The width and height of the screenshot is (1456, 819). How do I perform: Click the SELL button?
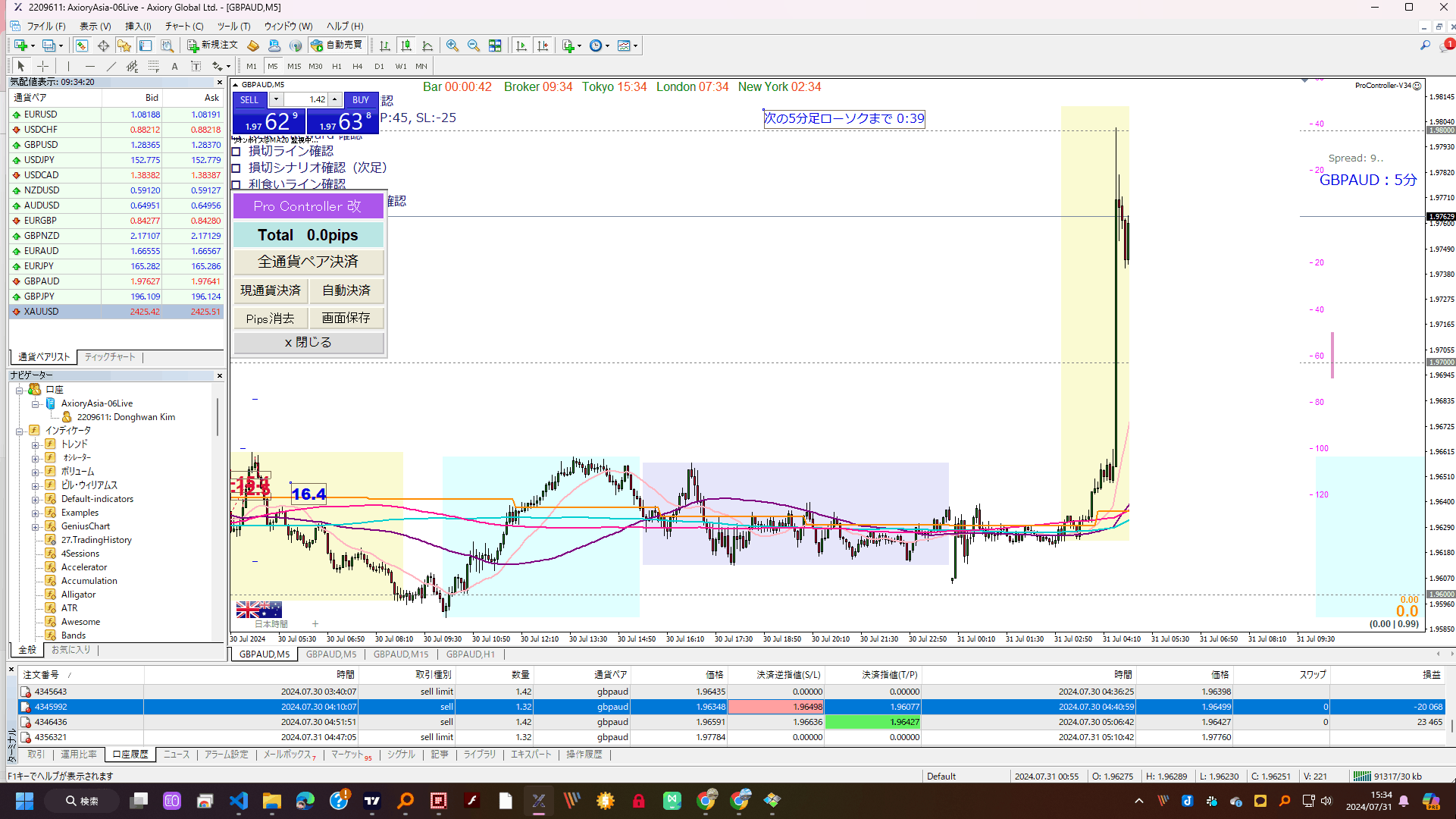(x=250, y=99)
